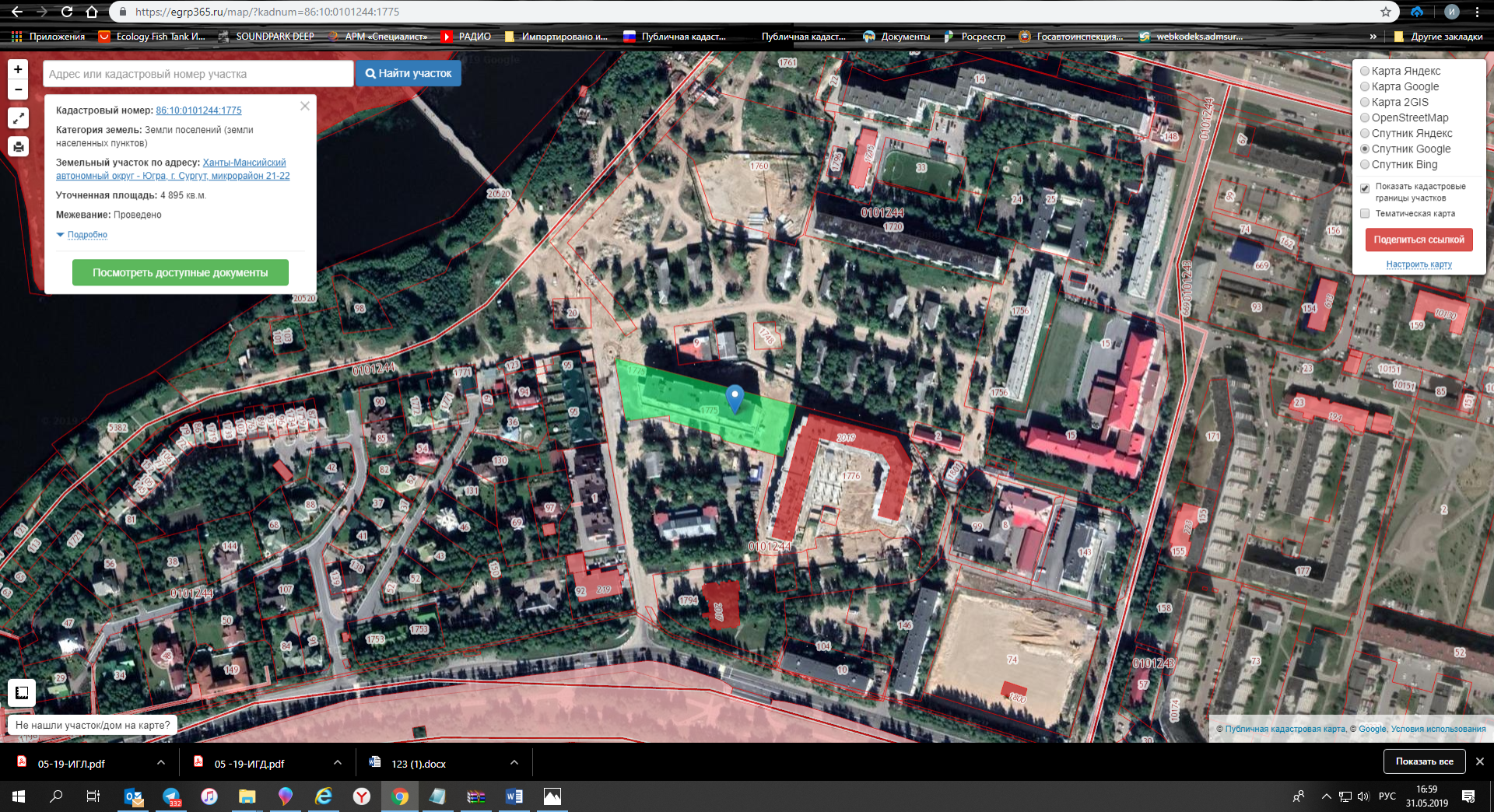Uncheck Показать кадастровые границы участков
This screenshot has width=1494, height=812.
click(1365, 187)
